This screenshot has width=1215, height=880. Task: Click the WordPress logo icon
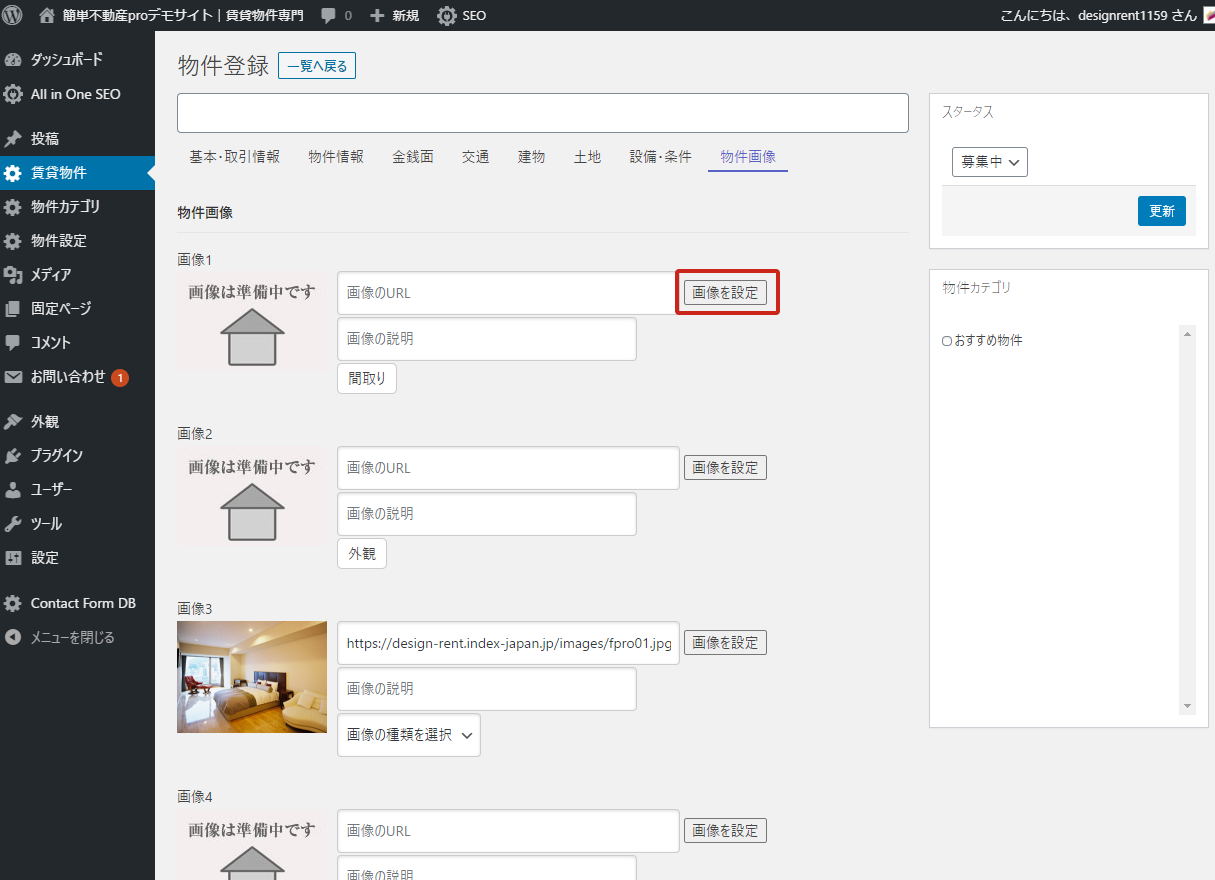point(13,15)
